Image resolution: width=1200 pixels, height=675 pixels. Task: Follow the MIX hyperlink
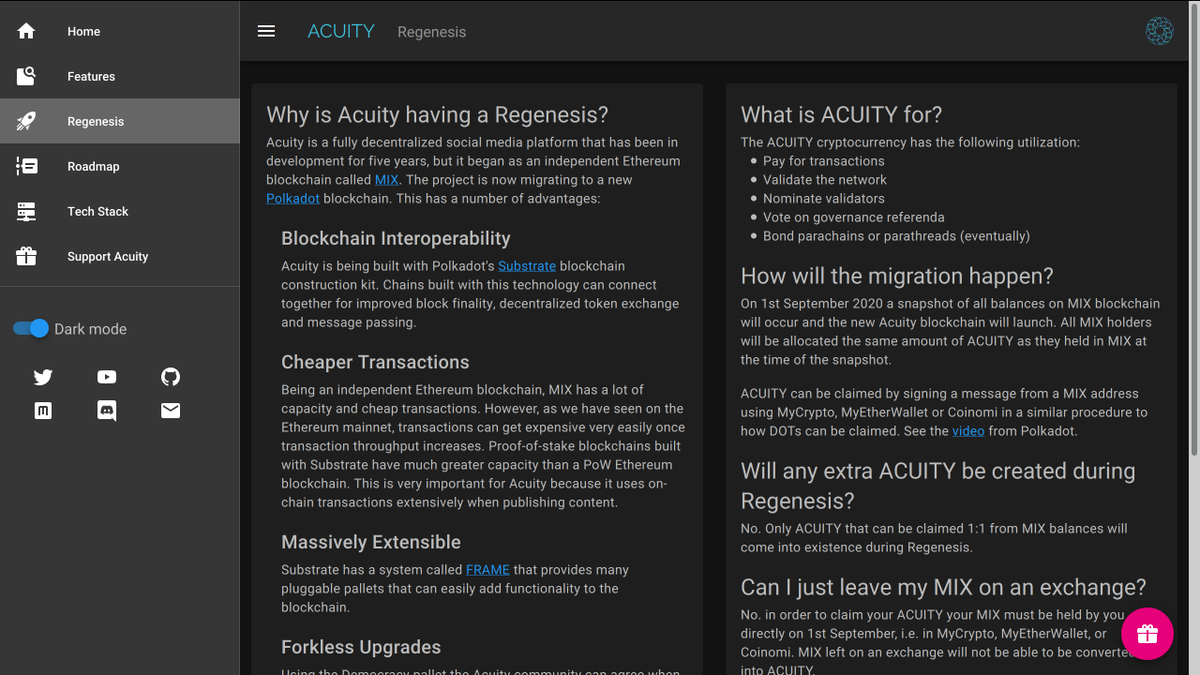point(387,180)
